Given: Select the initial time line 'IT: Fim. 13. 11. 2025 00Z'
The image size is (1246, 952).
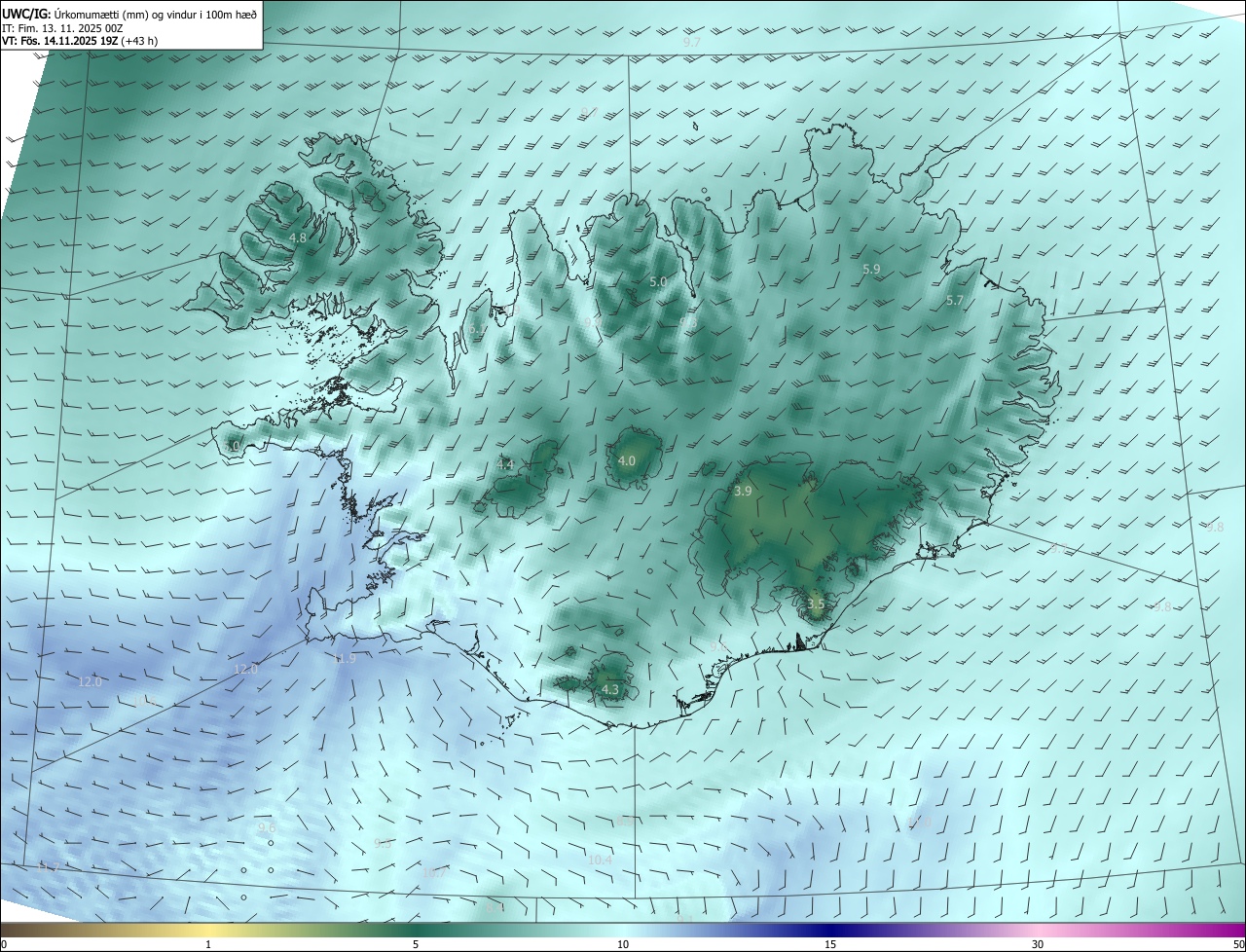Looking at the screenshot, I should coord(62,28).
